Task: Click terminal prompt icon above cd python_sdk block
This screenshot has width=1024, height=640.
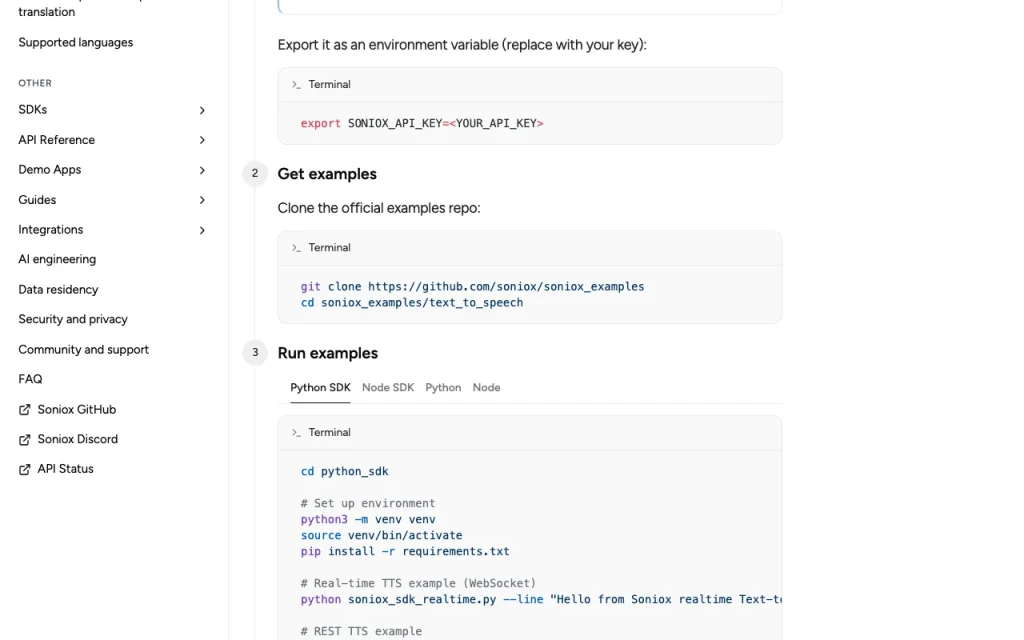Action: 296,432
